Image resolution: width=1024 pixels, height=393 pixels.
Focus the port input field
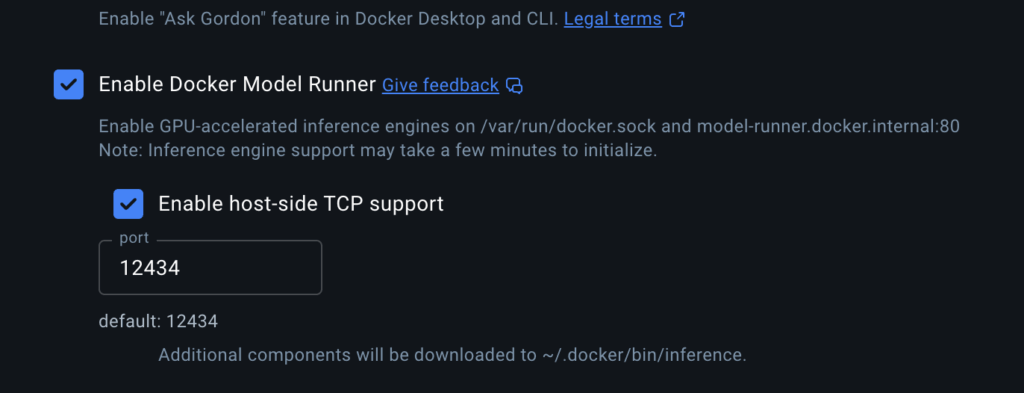[210, 268]
